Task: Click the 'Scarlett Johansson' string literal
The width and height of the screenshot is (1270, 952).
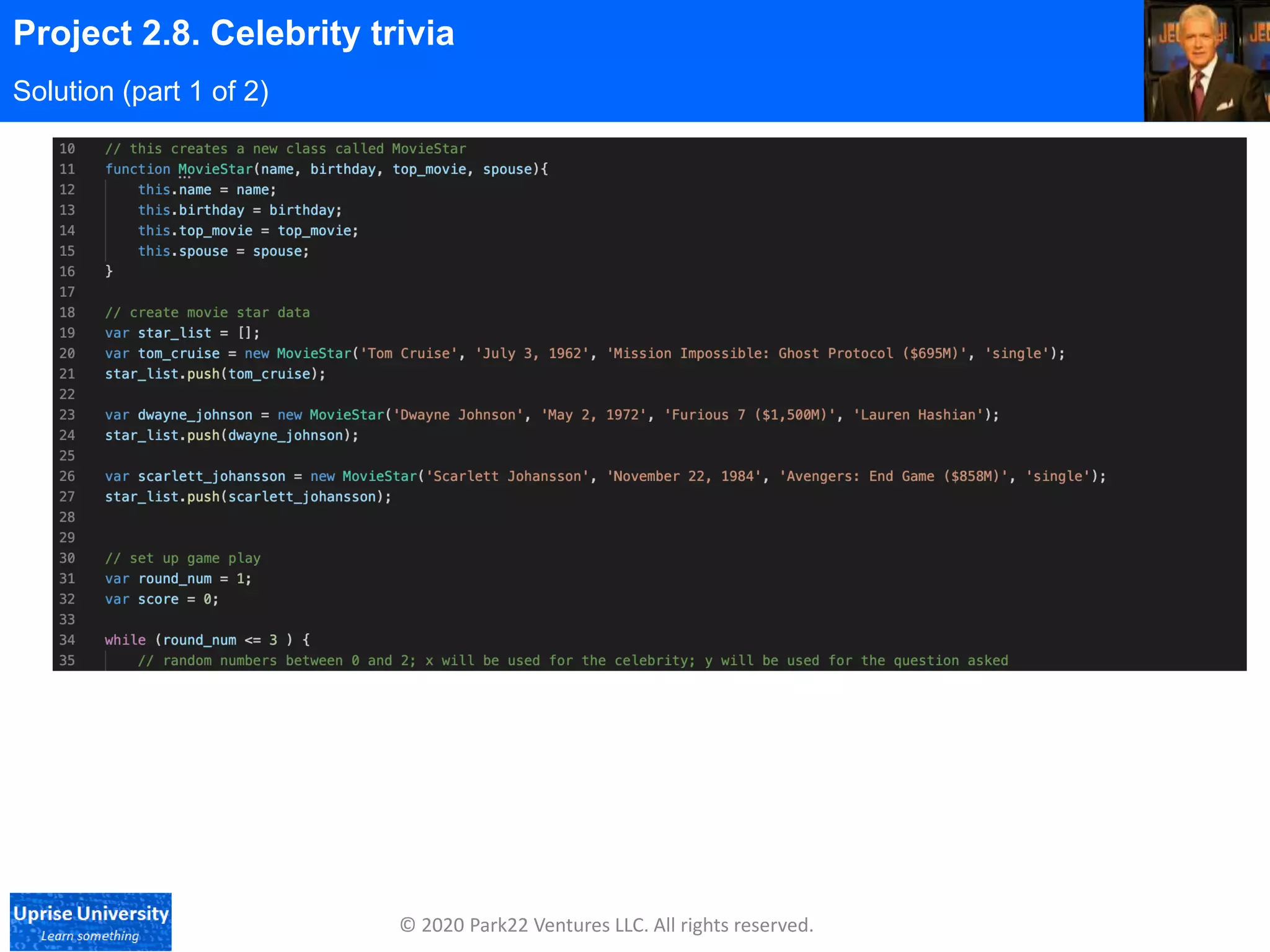Action: pyautogui.click(x=507, y=476)
